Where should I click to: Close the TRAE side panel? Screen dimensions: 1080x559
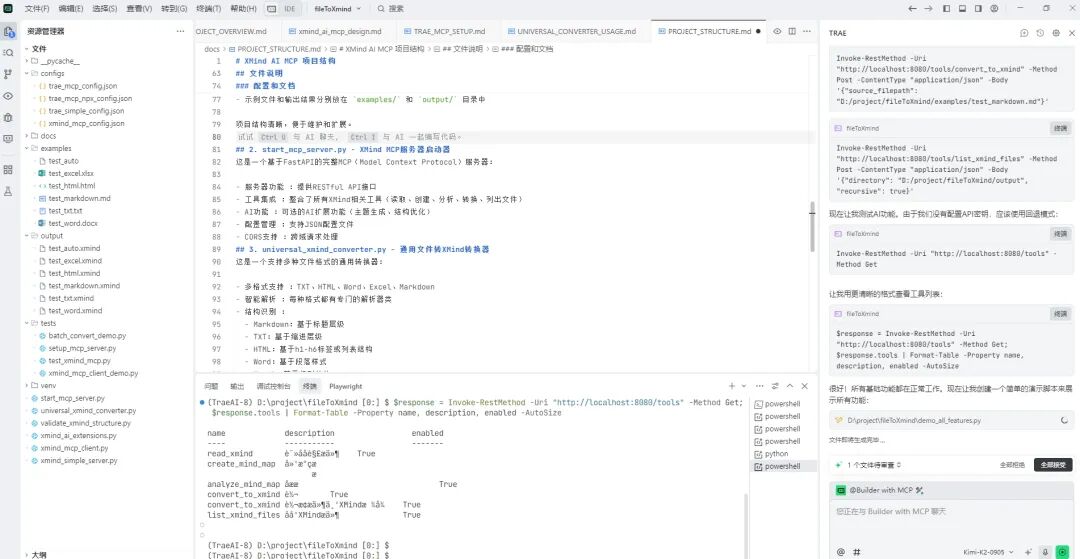(x=1072, y=32)
